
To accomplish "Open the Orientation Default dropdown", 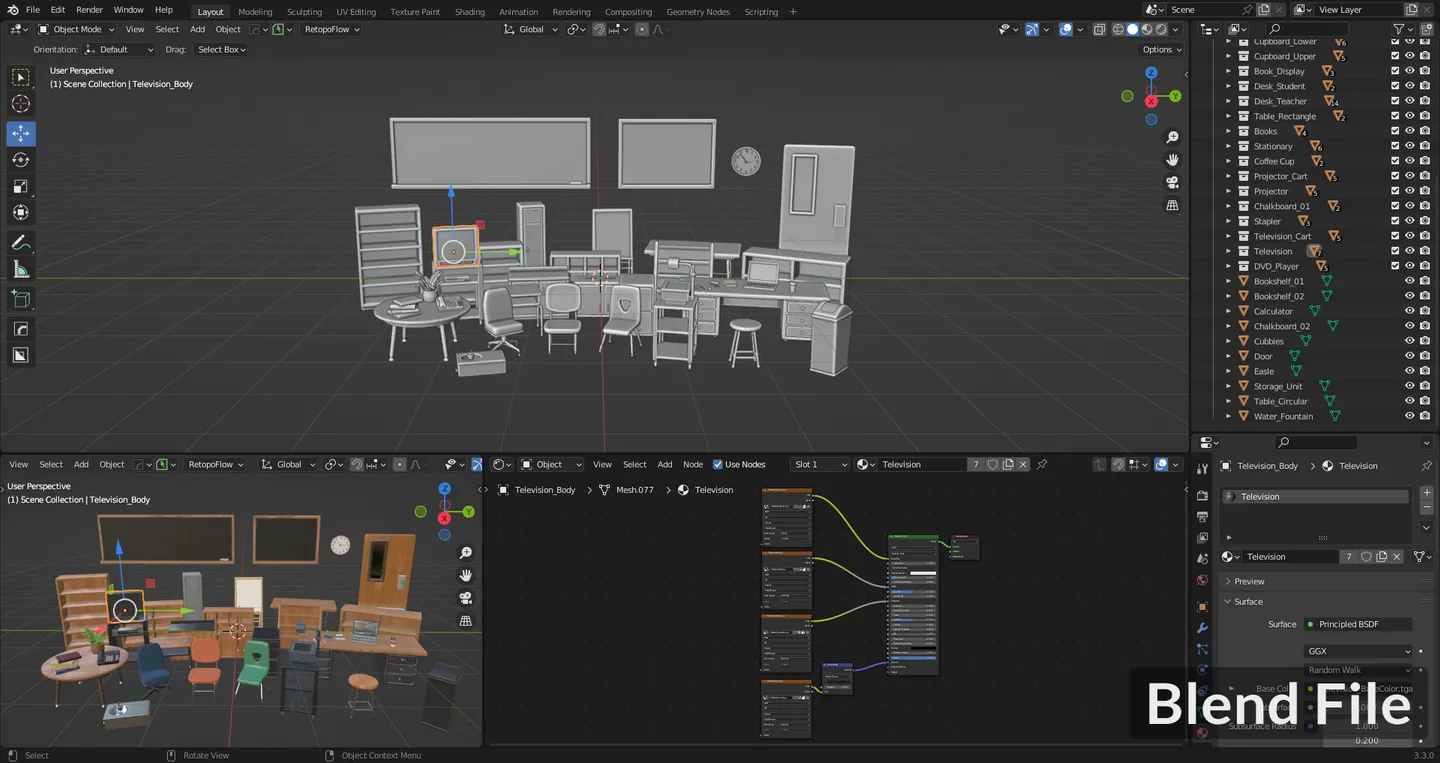I will pos(119,49).
